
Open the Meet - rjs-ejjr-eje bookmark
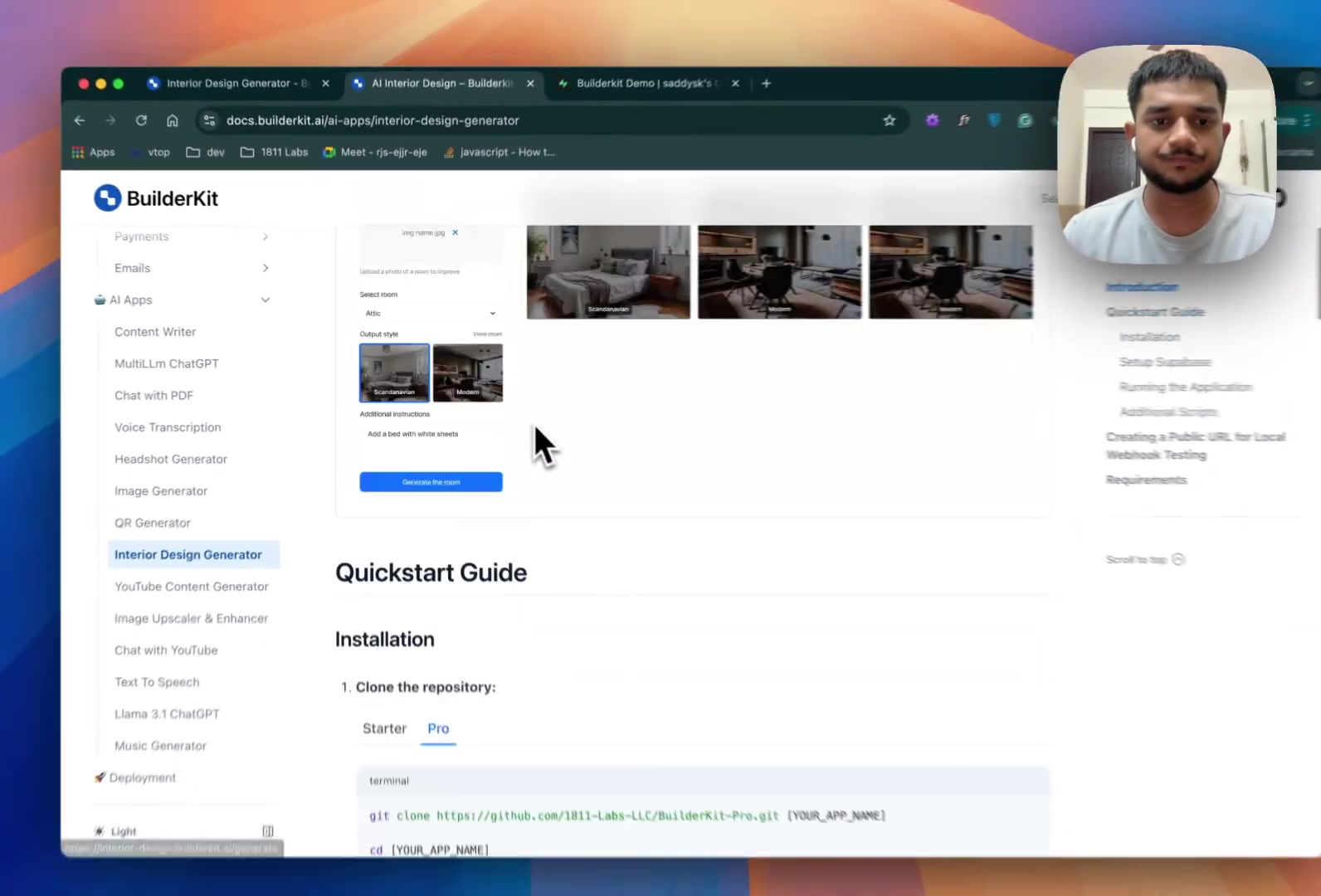(x=375, y=152)
